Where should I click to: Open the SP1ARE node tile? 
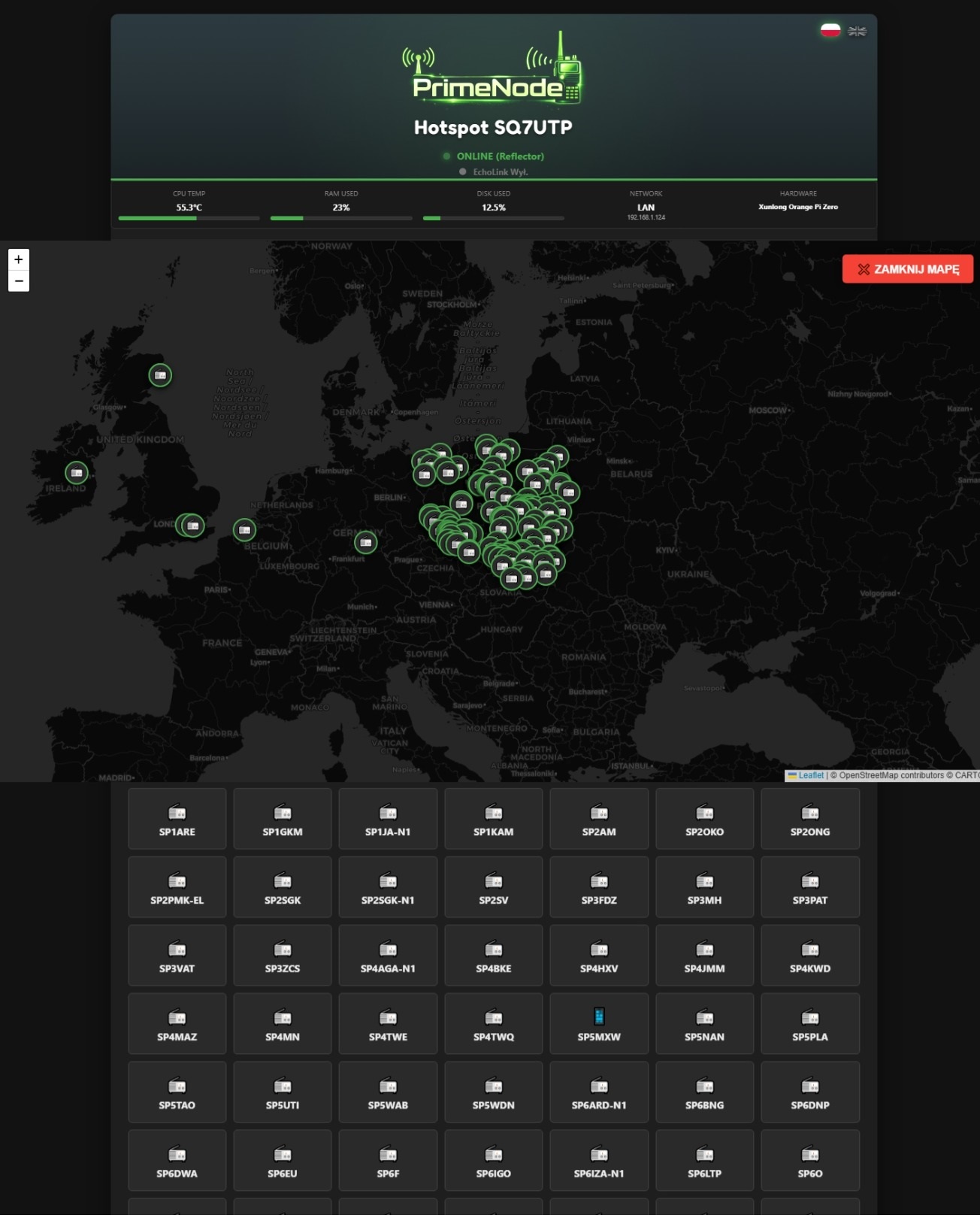(177, 819)
